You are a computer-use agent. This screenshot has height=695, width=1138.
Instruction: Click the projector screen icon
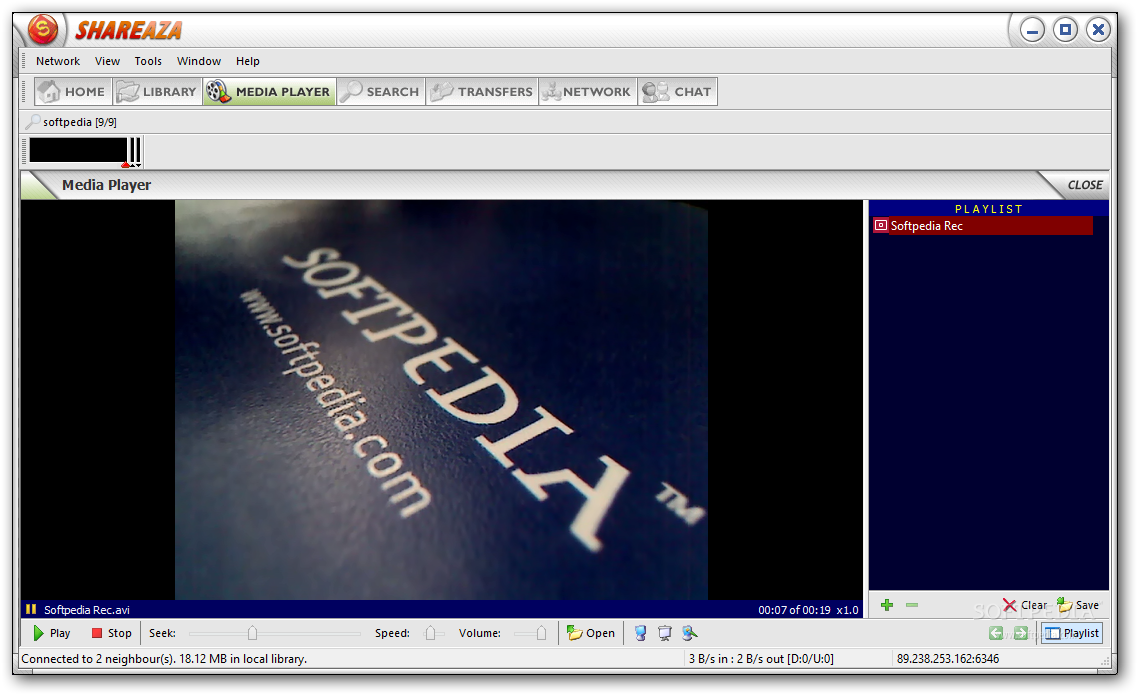point(665,633)
